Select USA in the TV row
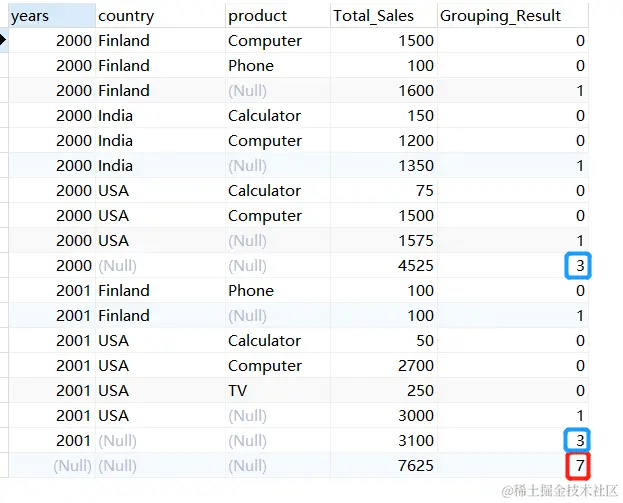The width and height of the screenshot is (623, 503). click(161, 391)
